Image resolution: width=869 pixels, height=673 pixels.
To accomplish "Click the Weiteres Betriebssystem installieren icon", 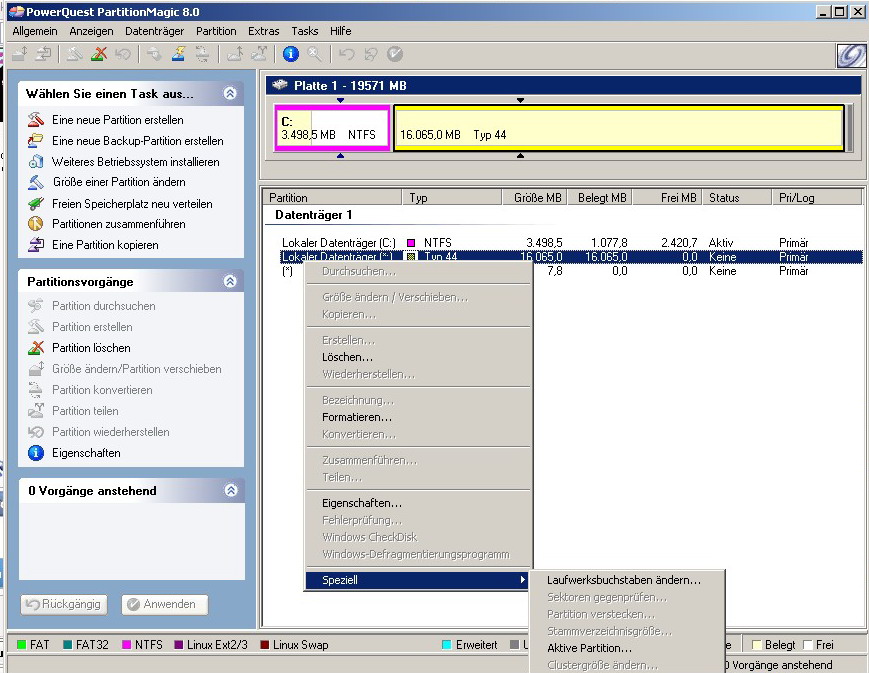I will (35, 161).
